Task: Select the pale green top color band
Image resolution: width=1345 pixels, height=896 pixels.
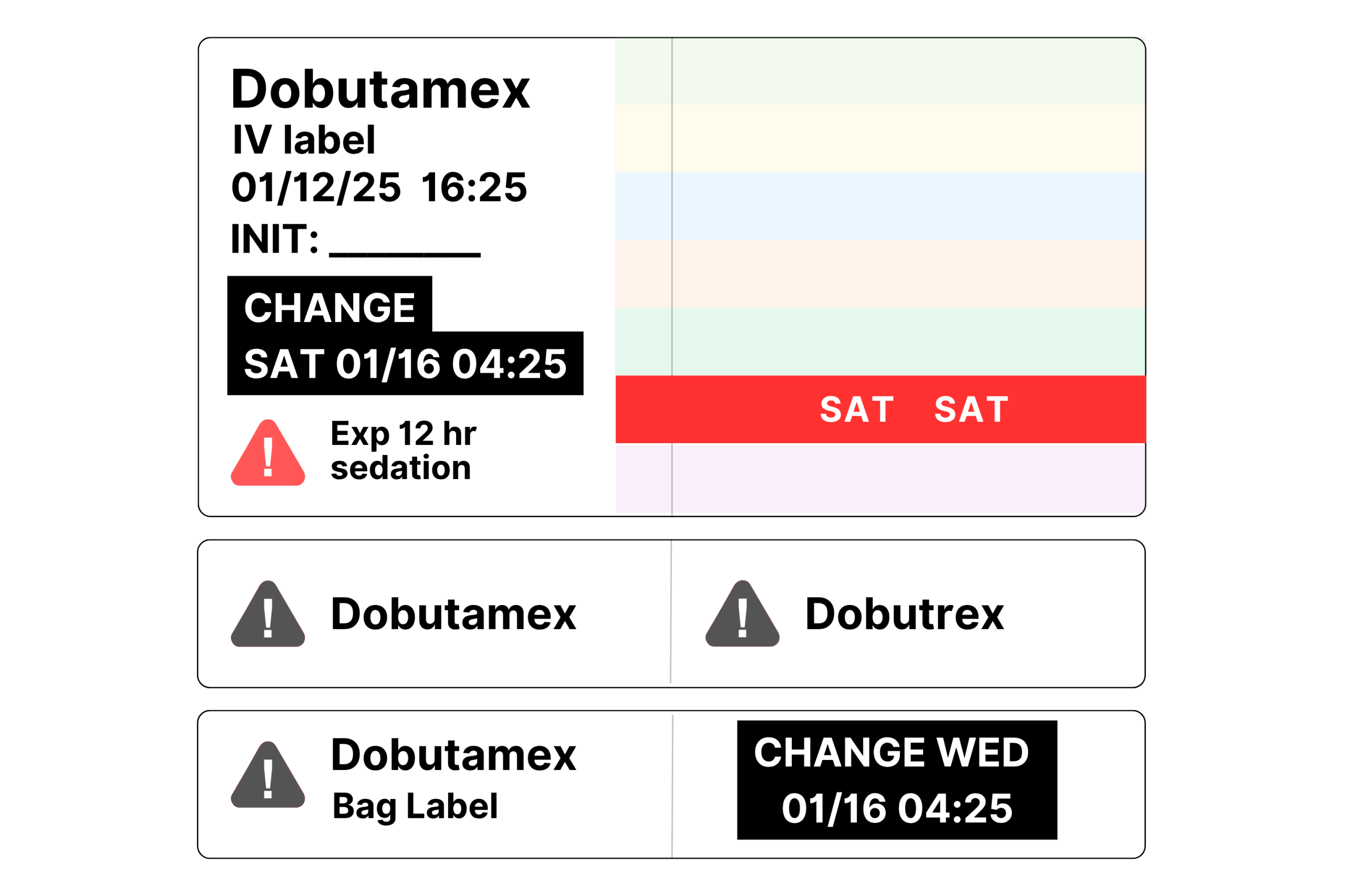Action: [x=880, y=71]
